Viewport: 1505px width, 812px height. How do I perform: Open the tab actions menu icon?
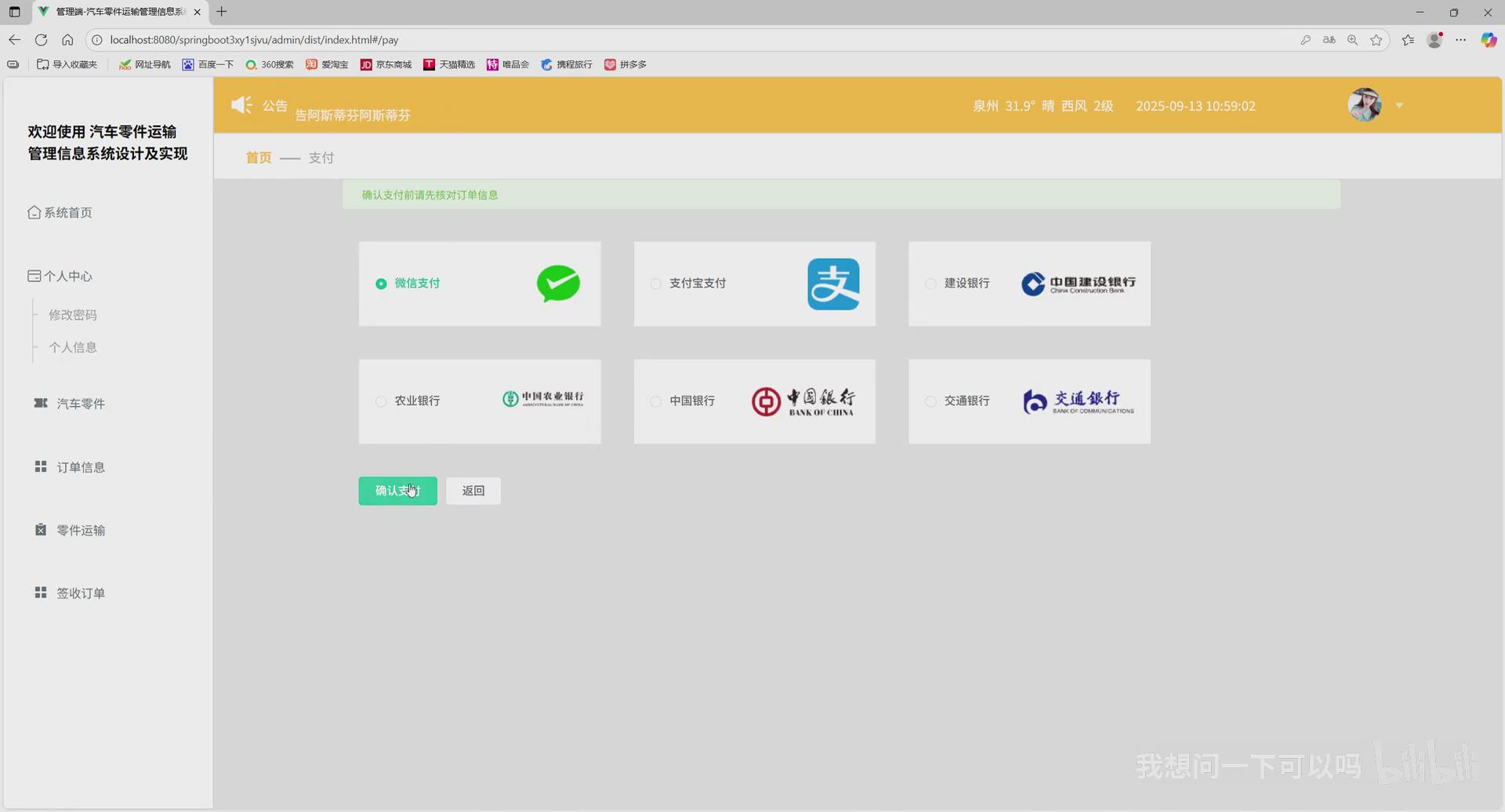pyautogui.click(x=14, y=12)
